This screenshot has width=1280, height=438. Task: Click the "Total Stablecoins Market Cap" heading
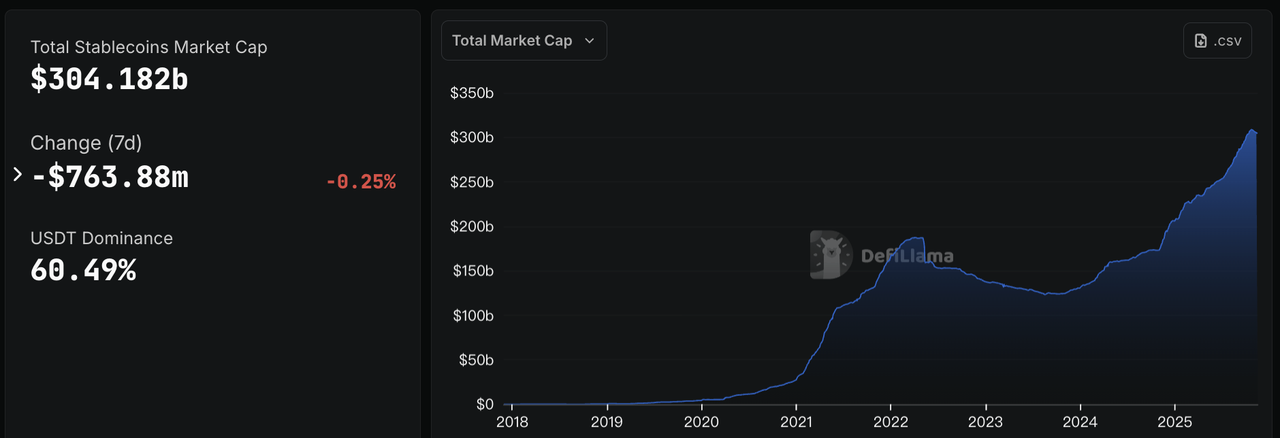pyautogui.click(x=149, y=47)
